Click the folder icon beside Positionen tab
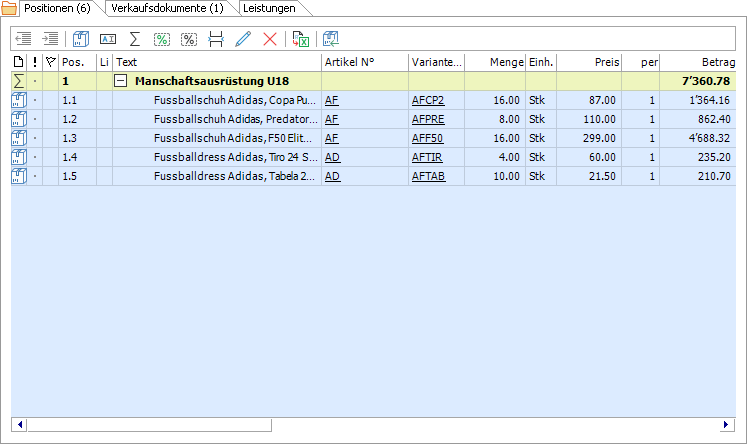This screenshot has height=444, width=747. click(x=9, y=8)
